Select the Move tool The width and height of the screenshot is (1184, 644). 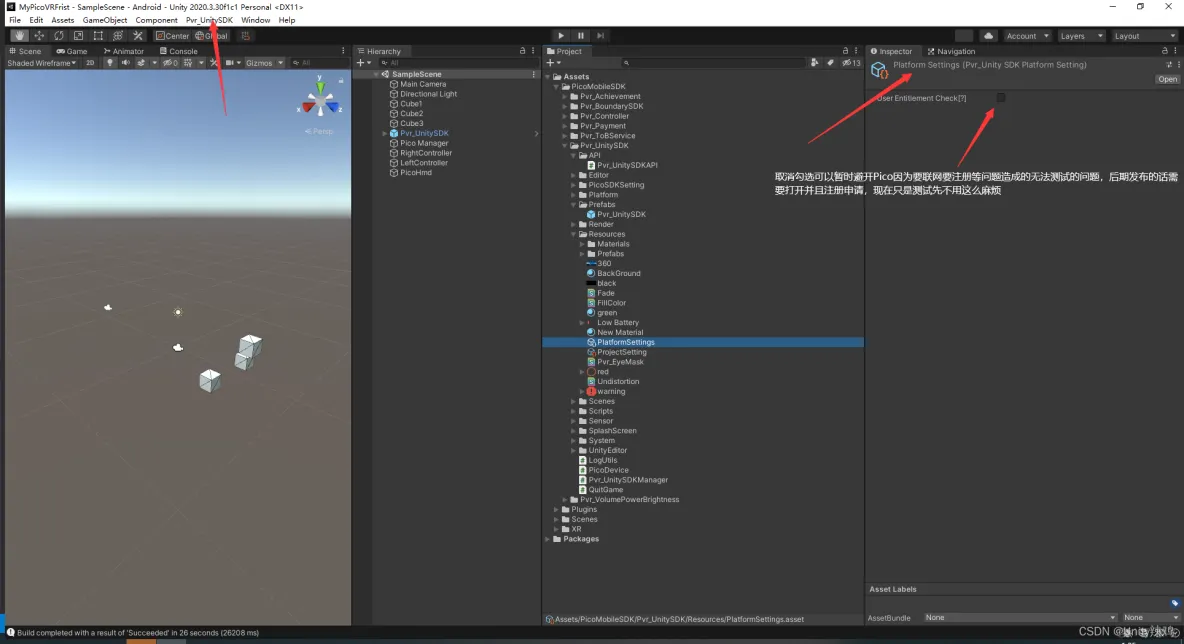39,35
